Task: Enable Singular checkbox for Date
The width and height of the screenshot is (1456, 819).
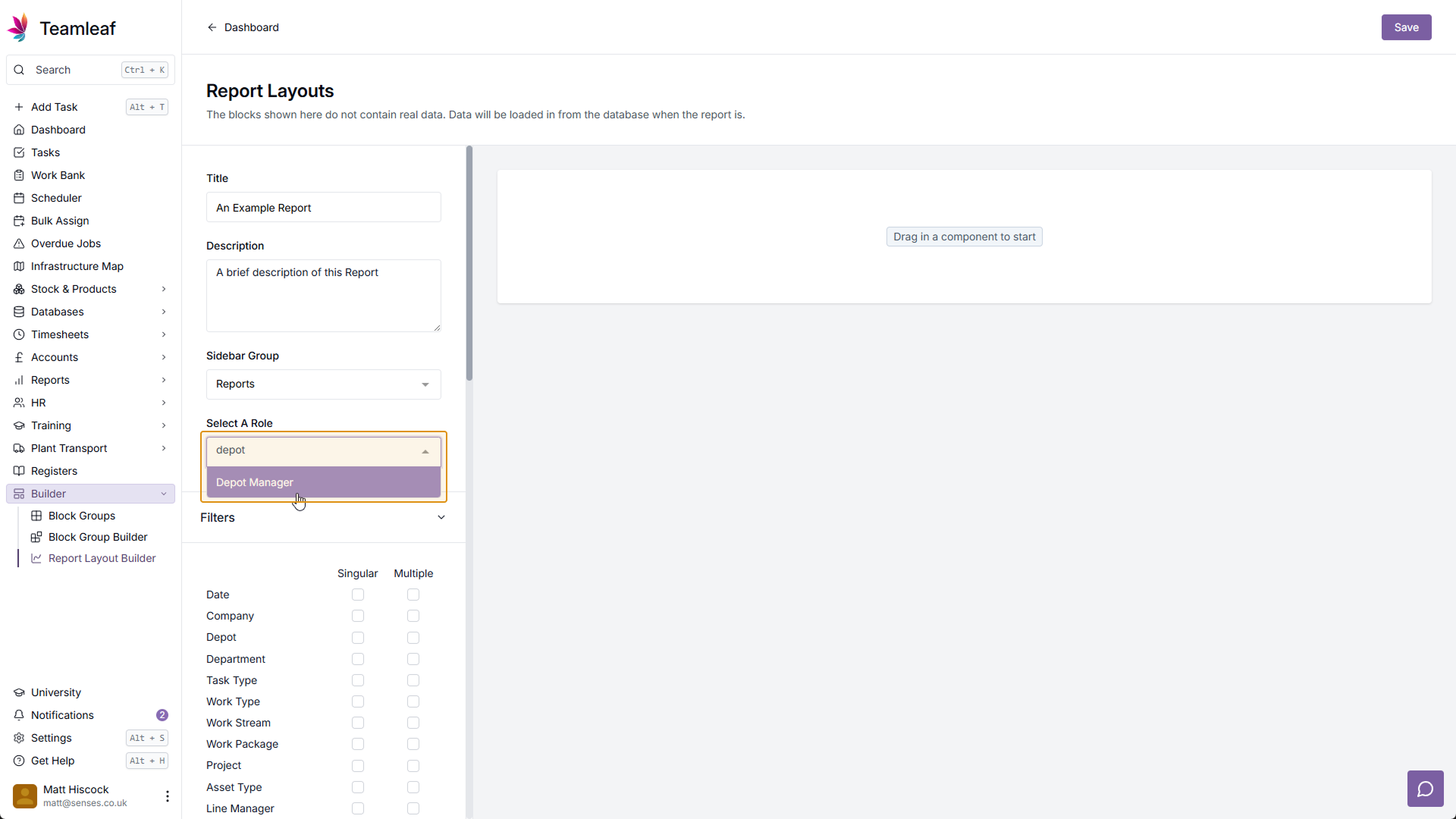Action: (358, 595)
